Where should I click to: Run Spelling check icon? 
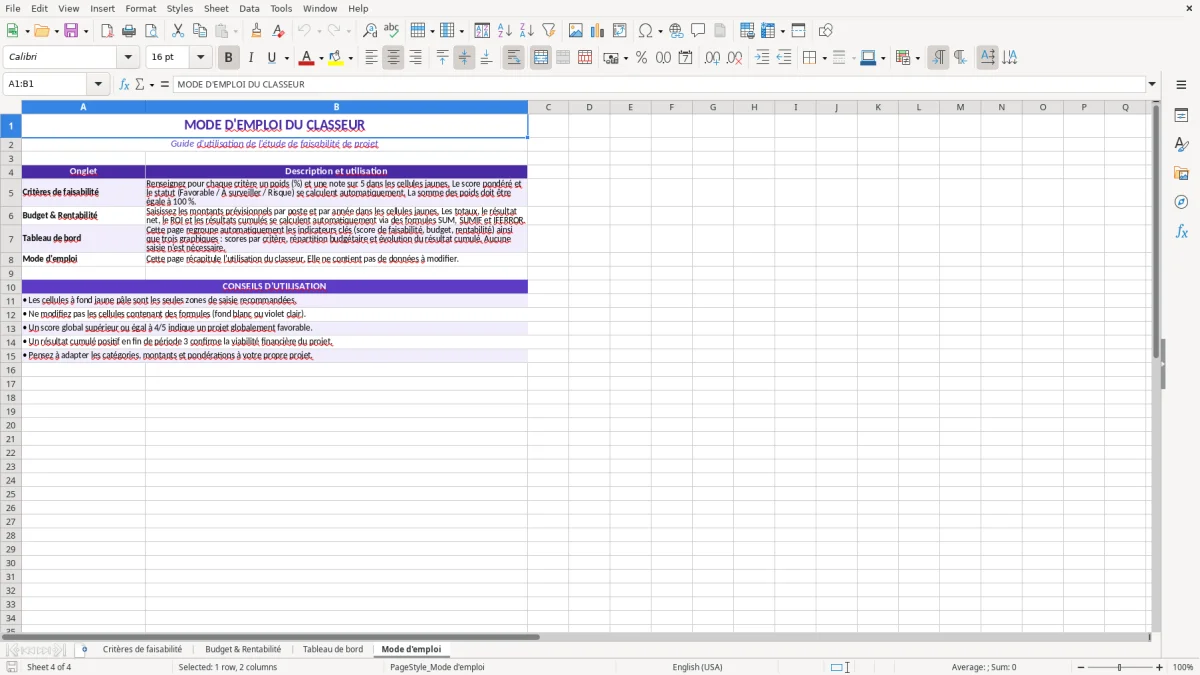392,31
